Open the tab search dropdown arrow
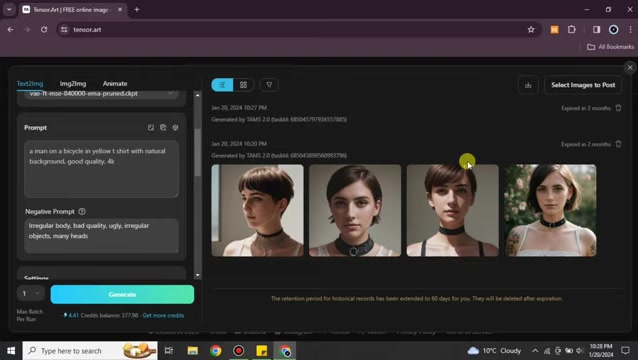638x360 pixels. click(x=9, y=9)
